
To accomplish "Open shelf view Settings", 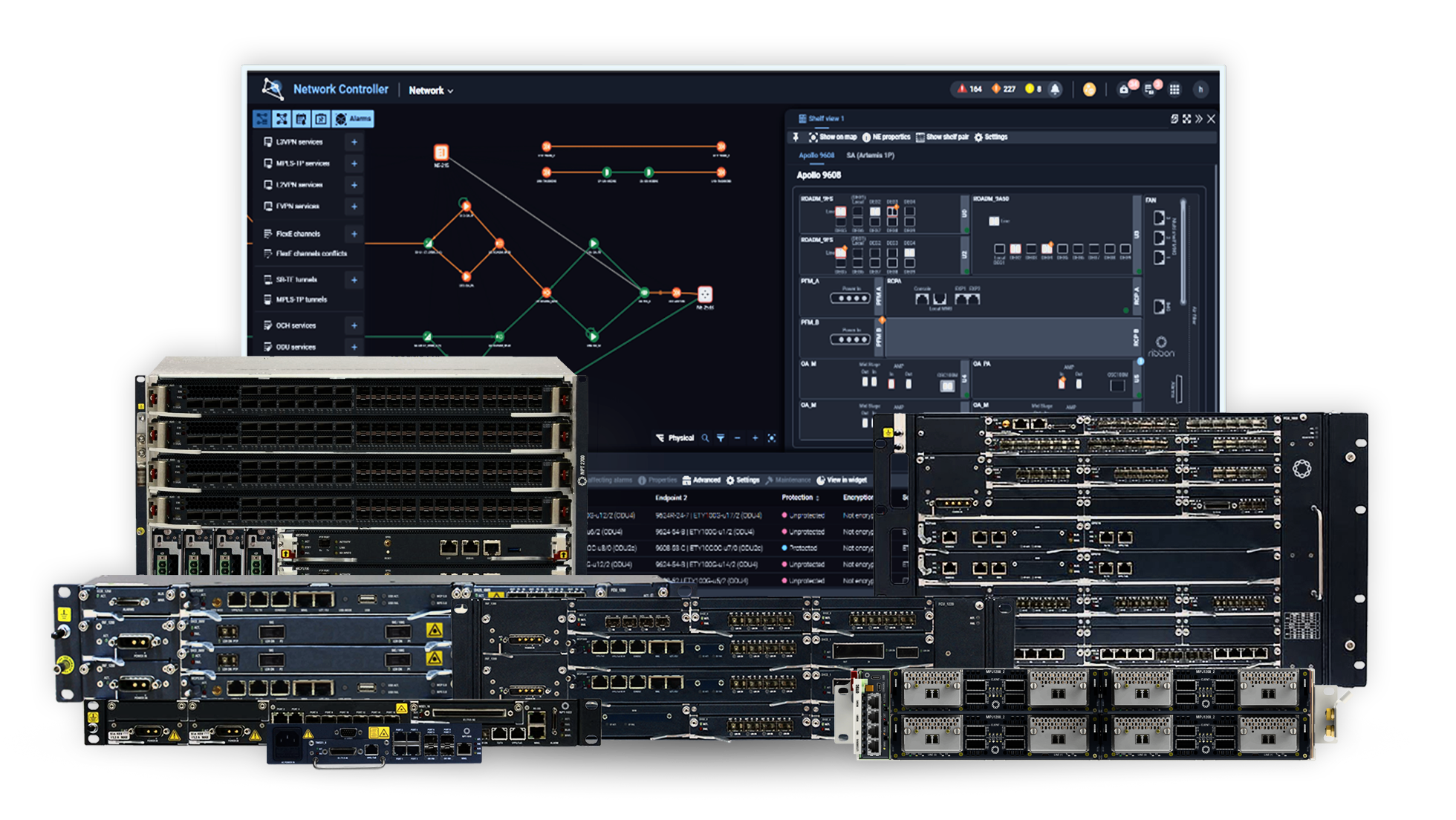I will [x=991, y=137].
